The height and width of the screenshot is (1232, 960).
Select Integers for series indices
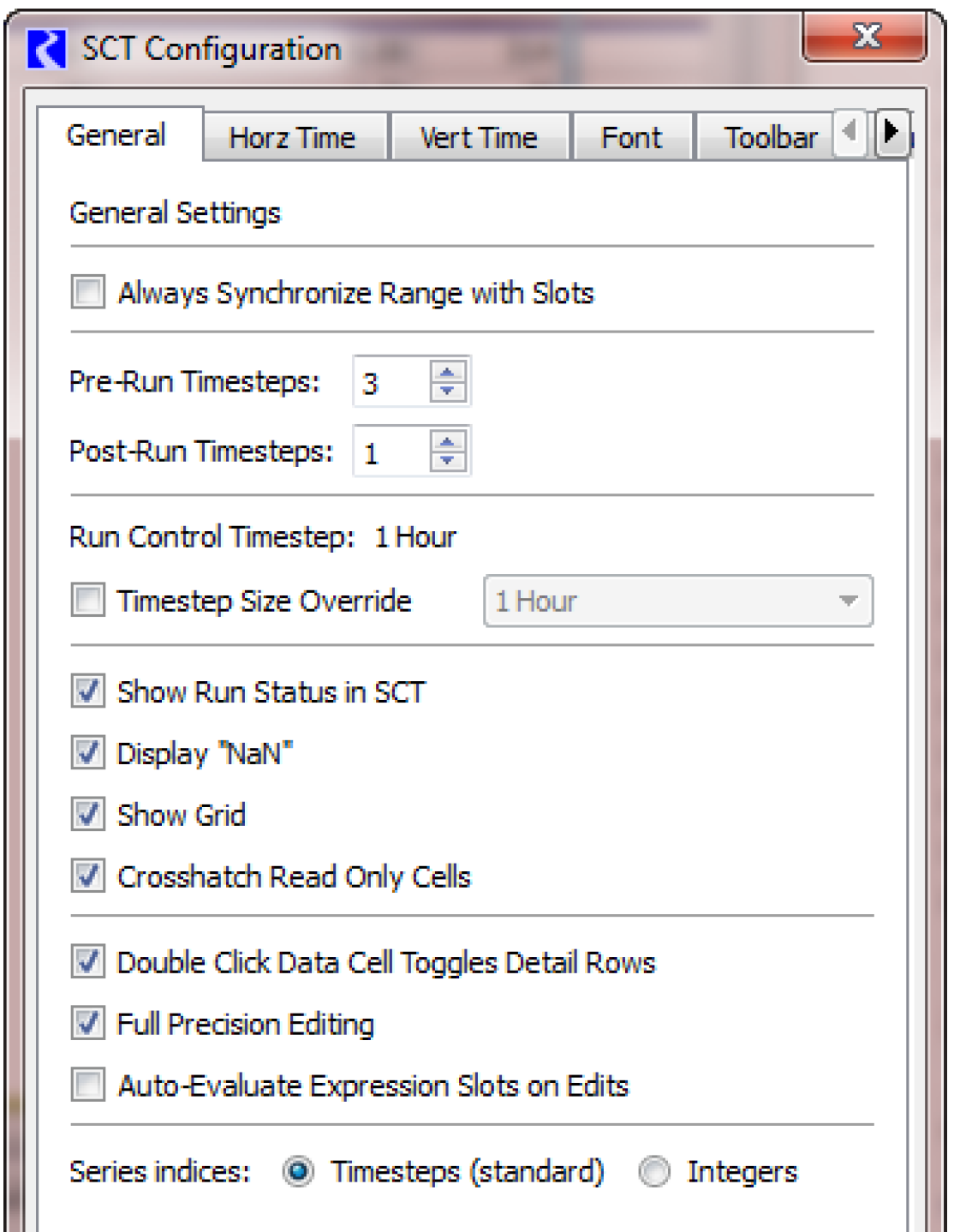coord(655,1171)
